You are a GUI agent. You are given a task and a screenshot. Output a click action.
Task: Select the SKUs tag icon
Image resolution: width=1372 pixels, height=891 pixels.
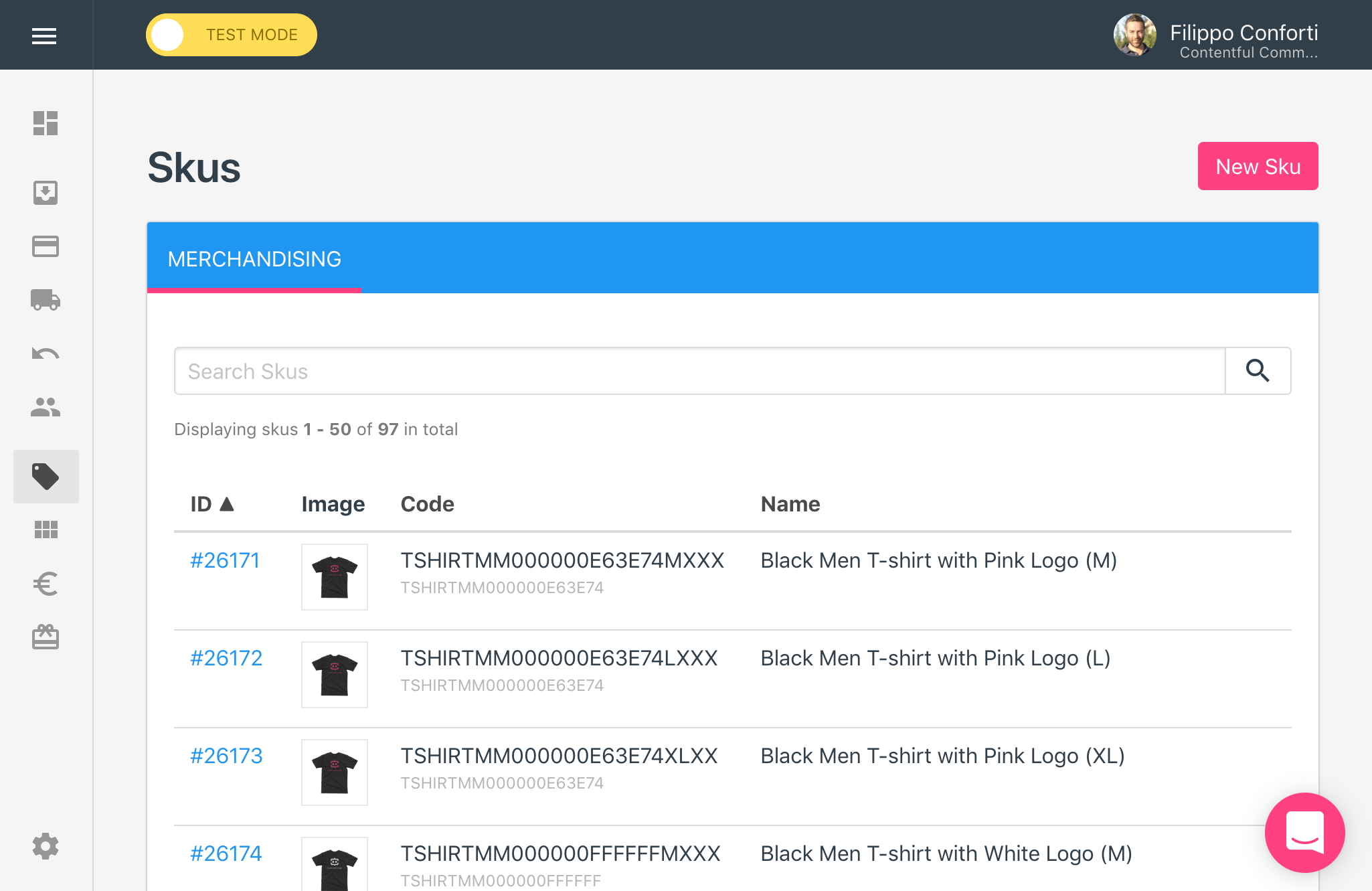(x=46, y=477)
